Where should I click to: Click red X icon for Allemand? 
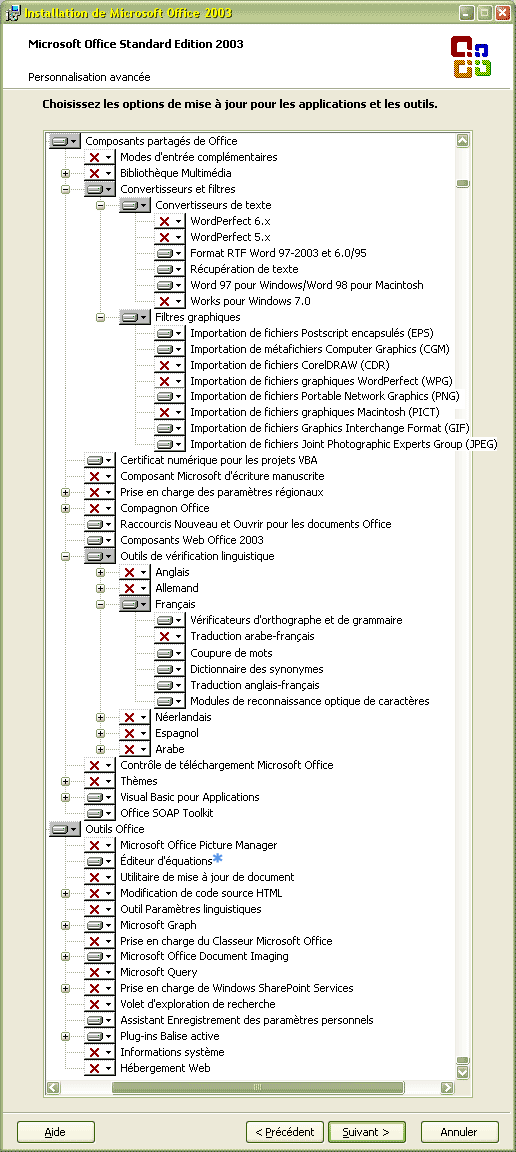pos(129,588)
